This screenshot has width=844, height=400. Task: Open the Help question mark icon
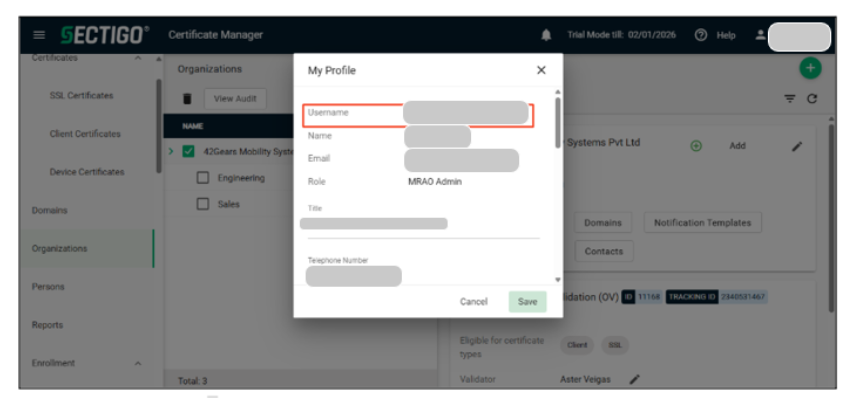point(700,35)
